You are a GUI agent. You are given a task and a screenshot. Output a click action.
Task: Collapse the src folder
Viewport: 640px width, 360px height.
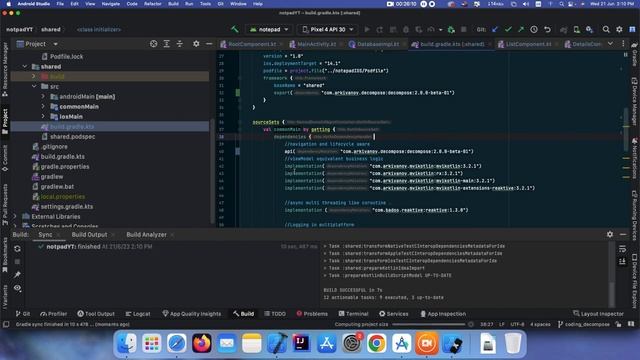[34, 86]
